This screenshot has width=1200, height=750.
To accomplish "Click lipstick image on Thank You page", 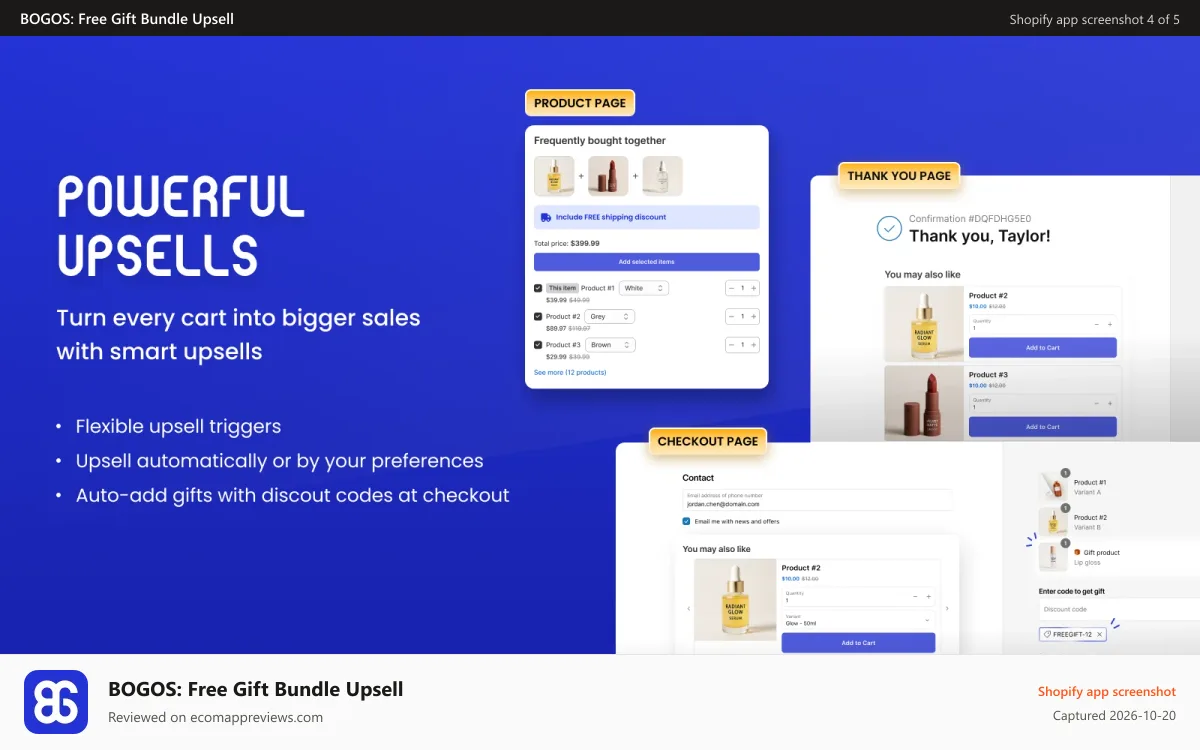I will pos(924,403).
